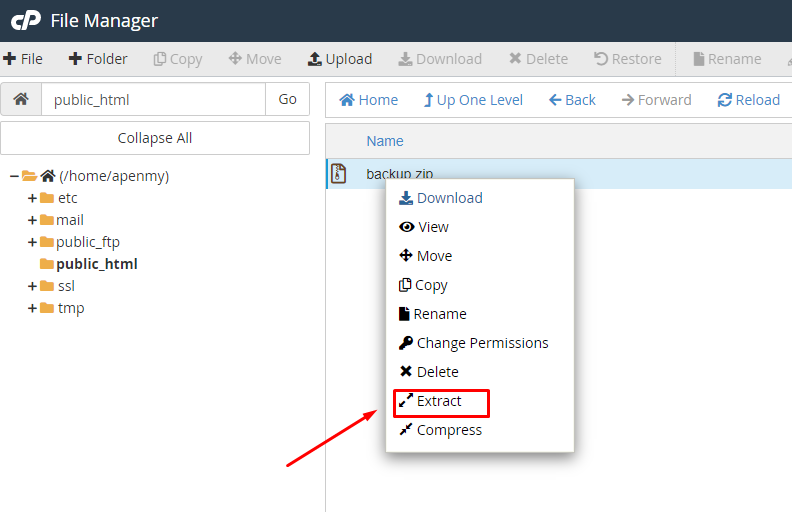Click Upload in the top toolbar
792x512 pixels.
click(x=339, y=59)
